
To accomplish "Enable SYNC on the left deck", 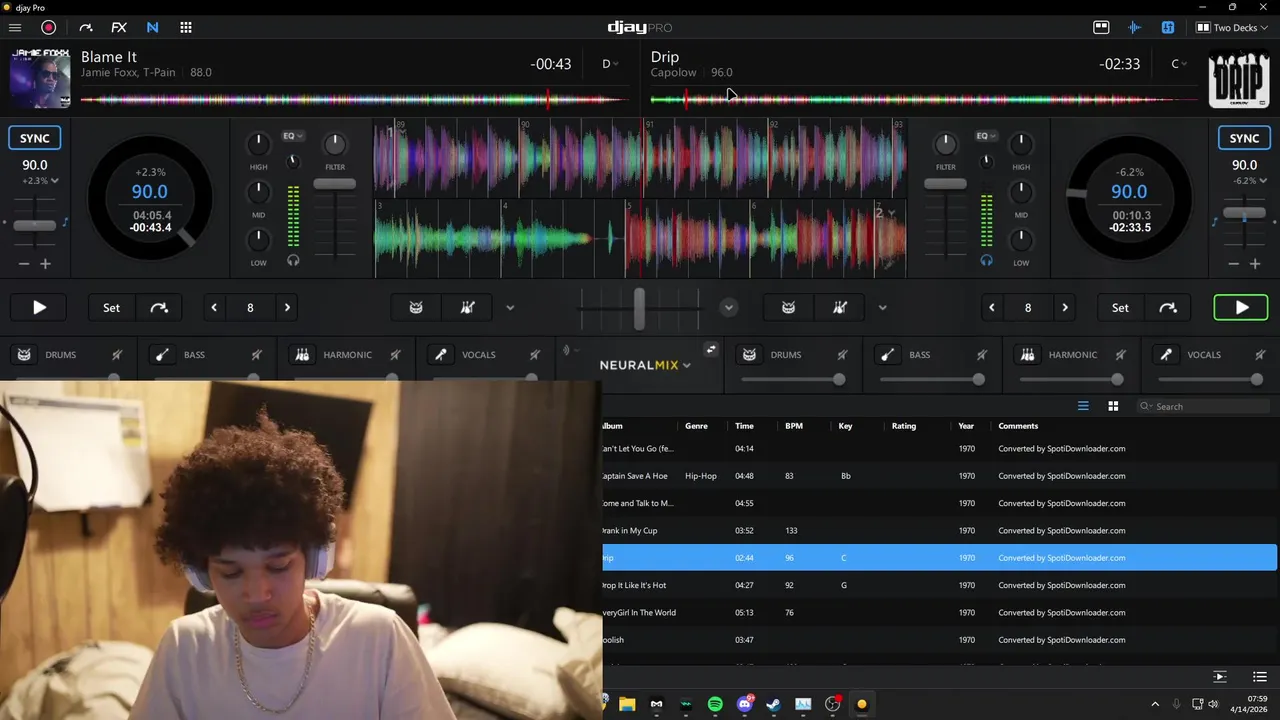I will tap(35, 138).
